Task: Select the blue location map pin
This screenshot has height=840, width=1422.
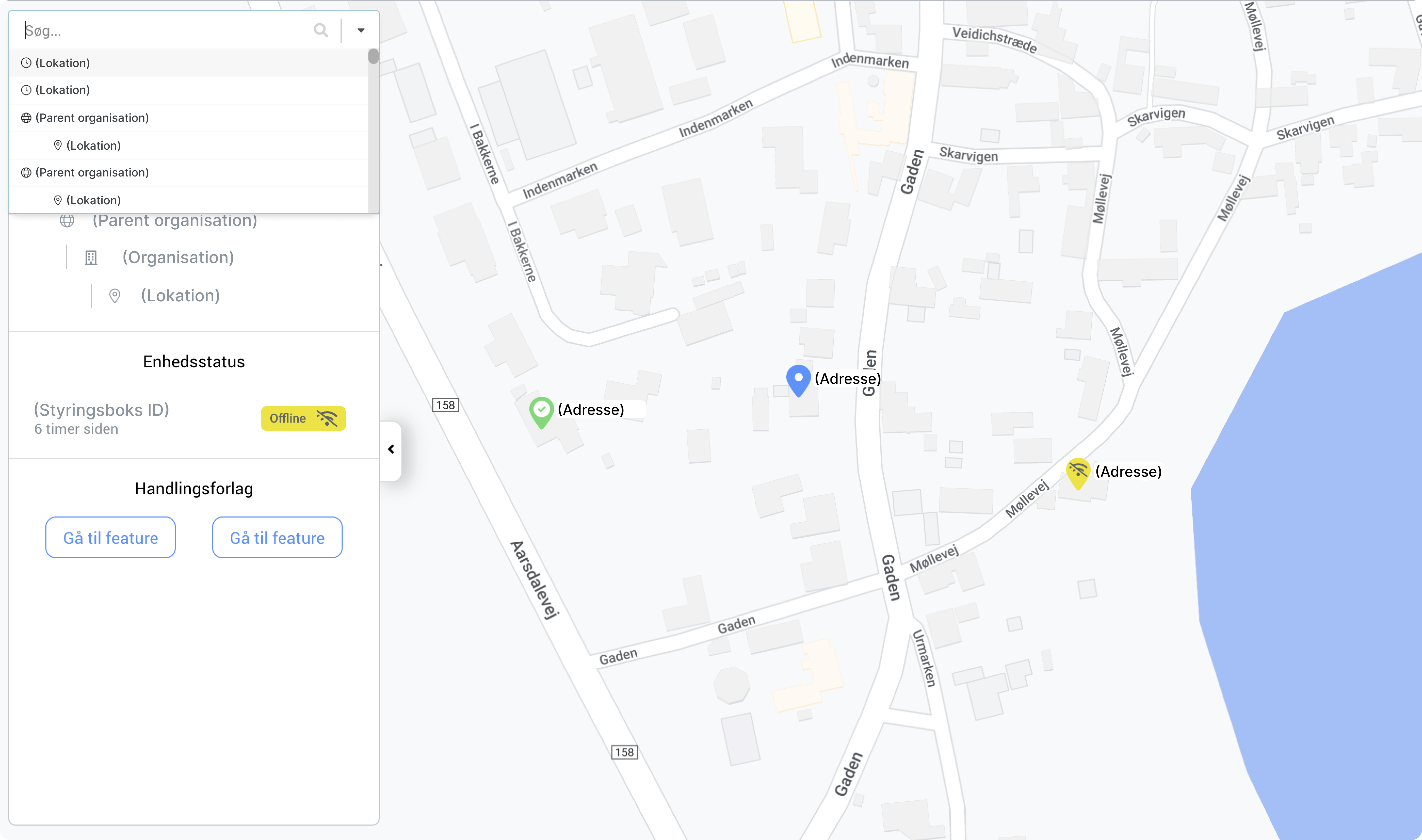Action: (x=798, y=380)
